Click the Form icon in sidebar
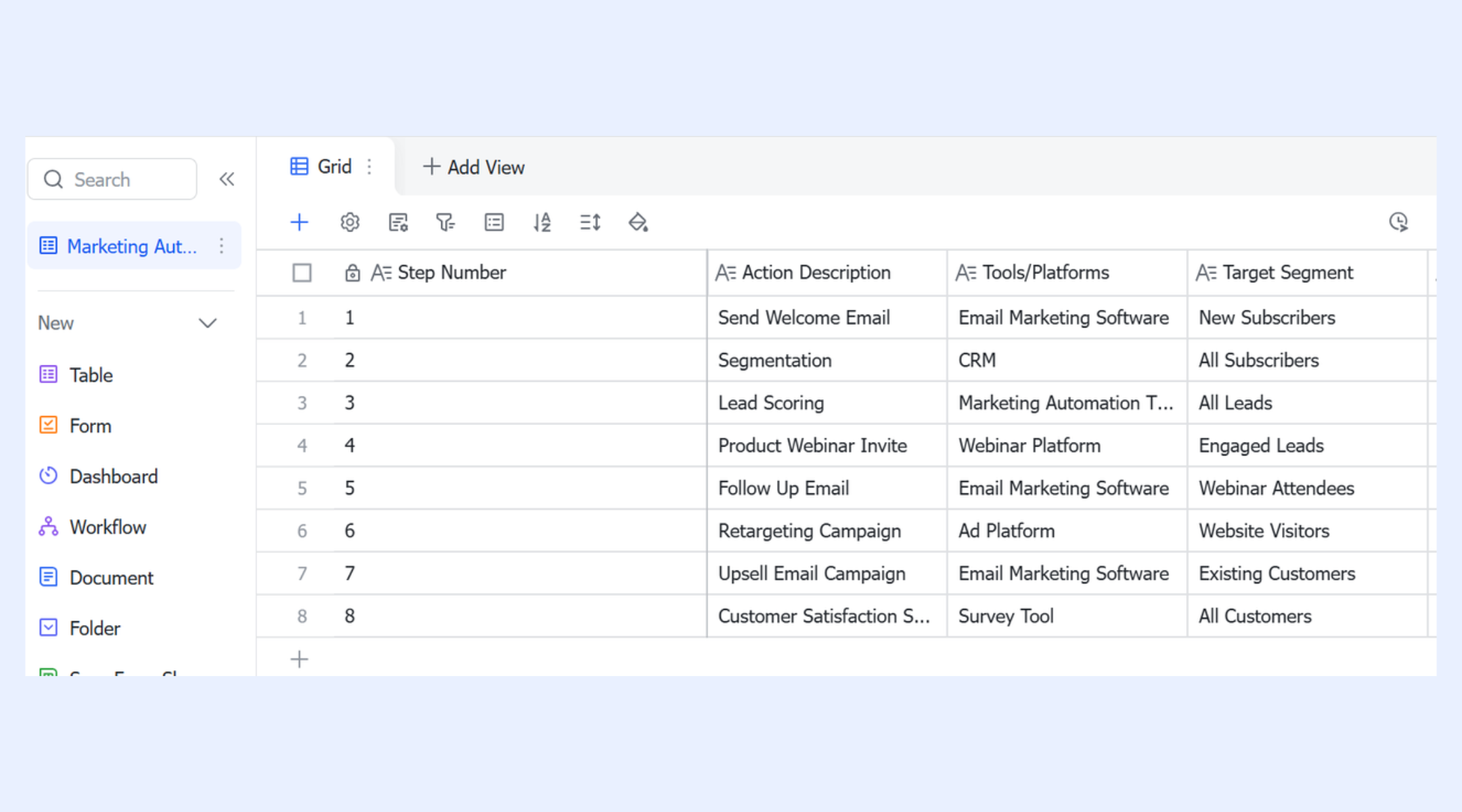Screen dimensions: 1462x812 (49, 425)
